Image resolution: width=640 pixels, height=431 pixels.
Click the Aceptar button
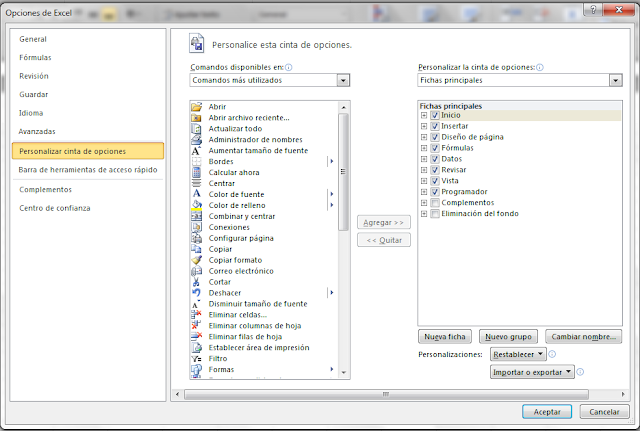tap(547, 412)
